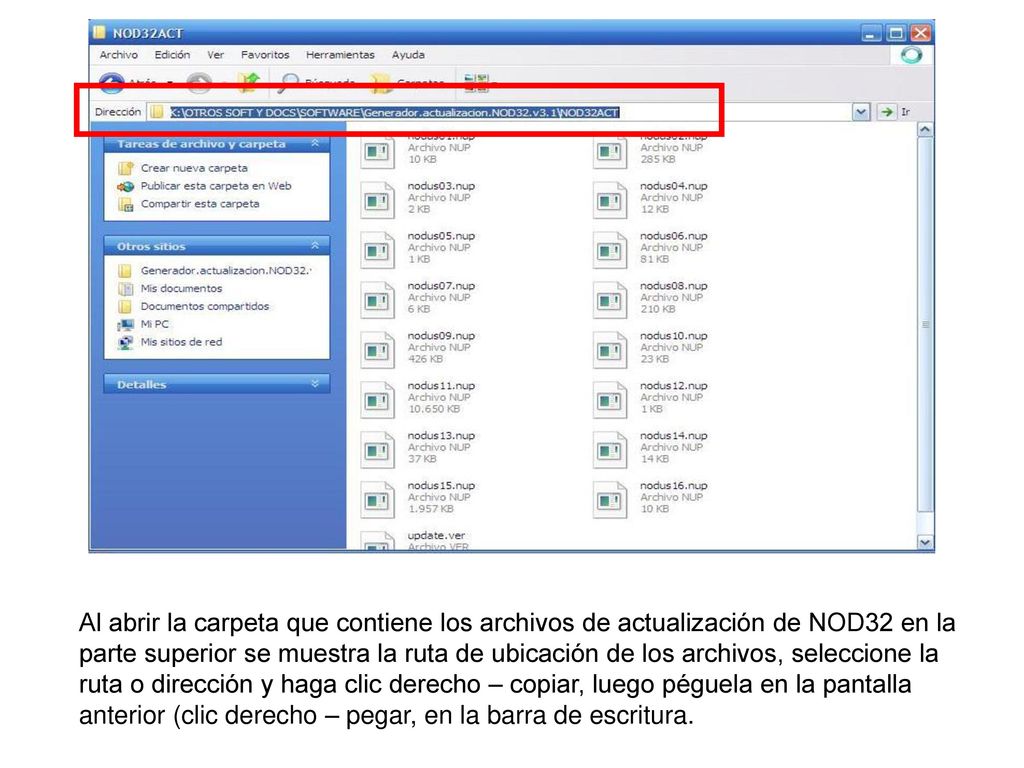
Task: Click the folder icon in address bar
Action: pos(157,112)
